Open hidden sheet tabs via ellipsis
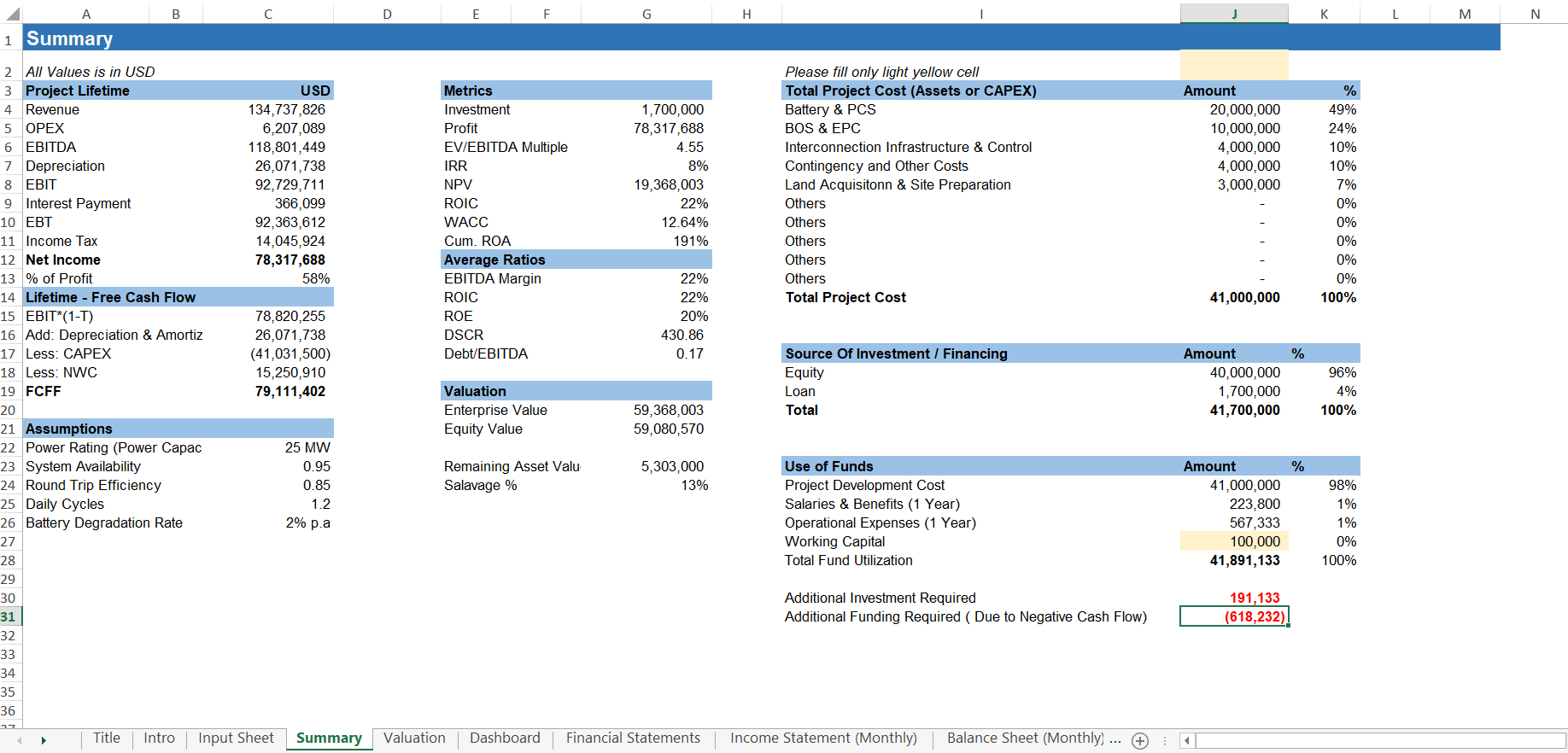The width and height of the screenshot is (1568, 753). (x=1115, y=739)
